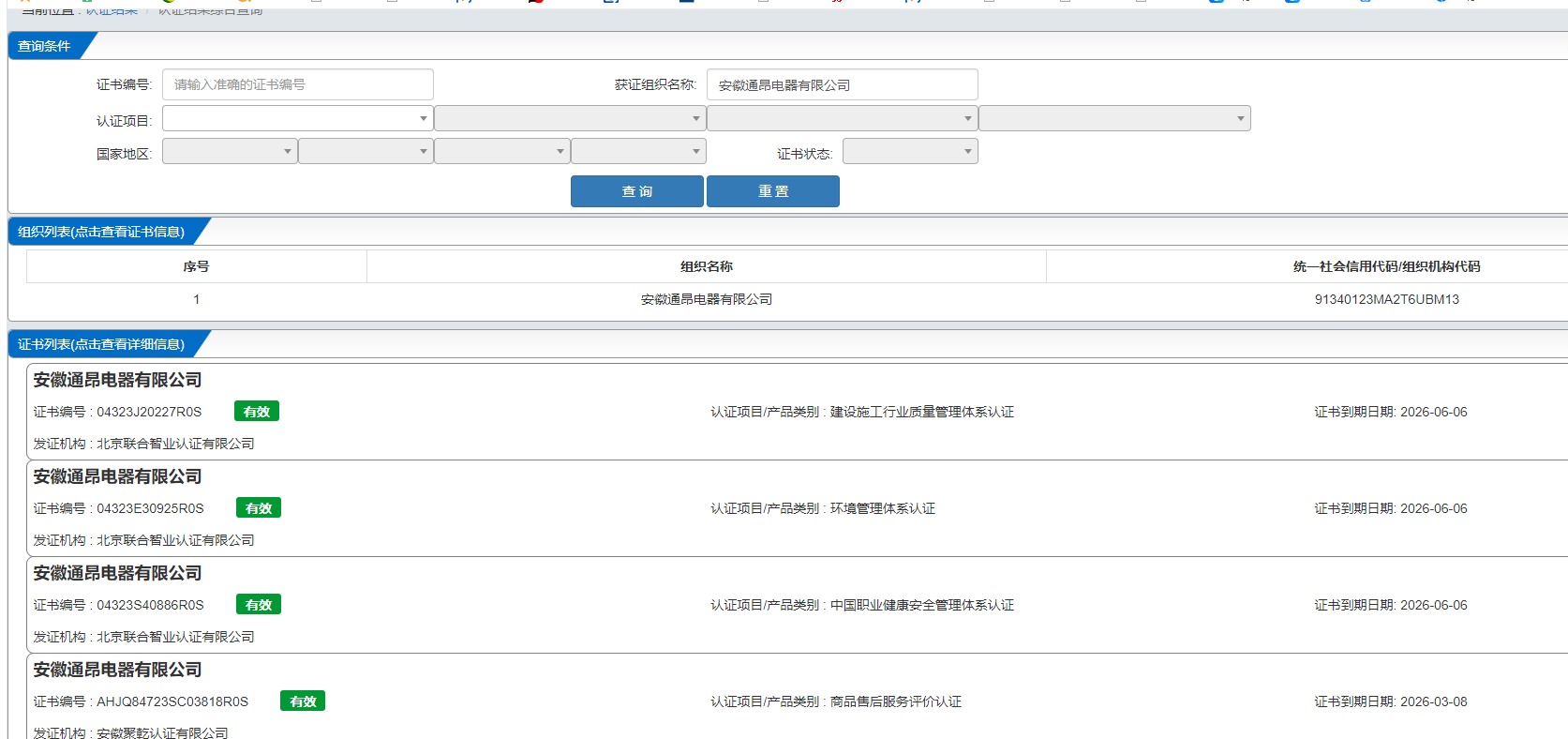Image resolution: width=1568 pixels, height=739 pixels.
Task: Click expiry date for 中国职业健康安全管理体系认证 certificate
Action: [x=1434, y=605]
